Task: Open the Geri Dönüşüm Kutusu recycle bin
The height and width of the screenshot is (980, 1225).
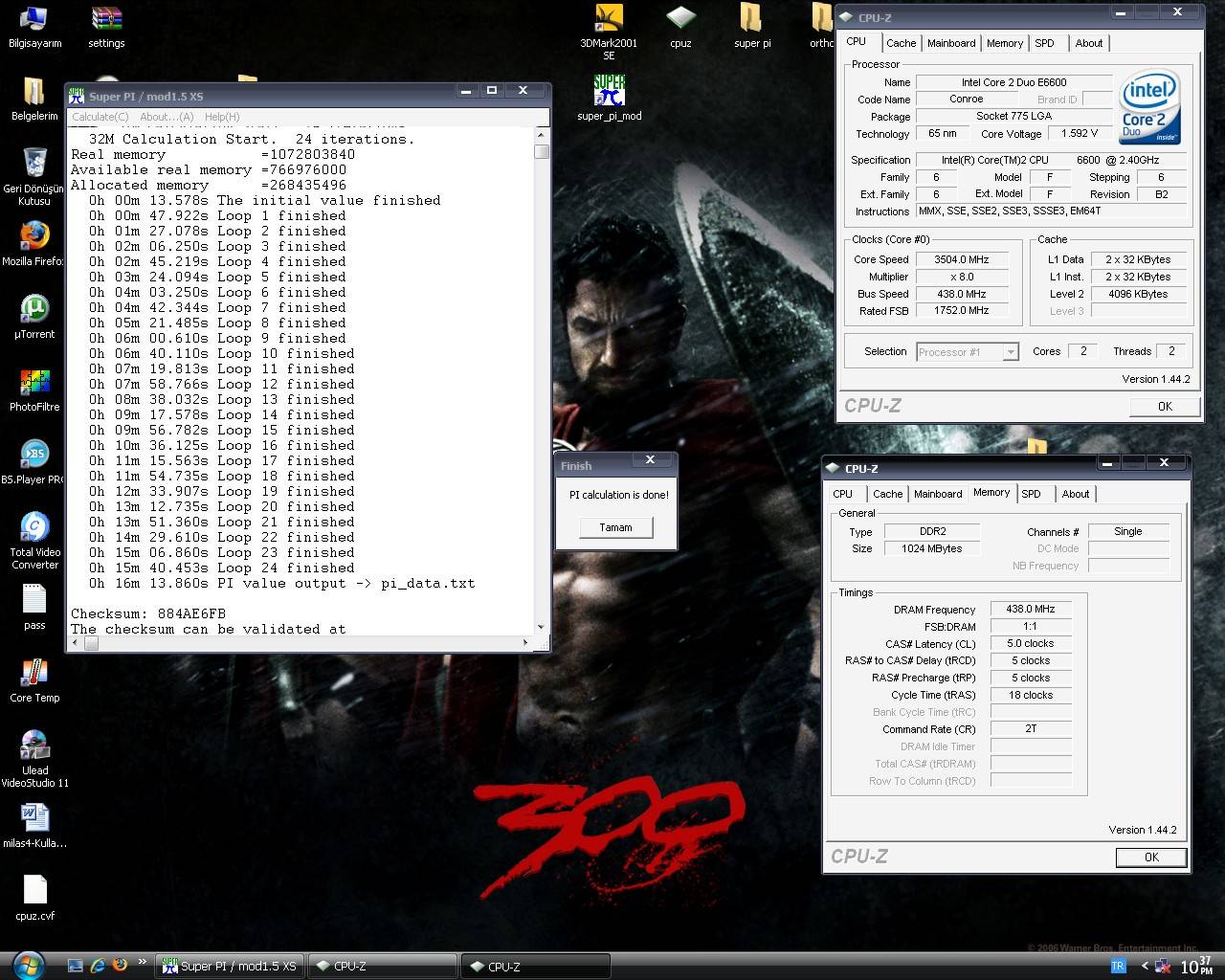Action: pos(34,176)
